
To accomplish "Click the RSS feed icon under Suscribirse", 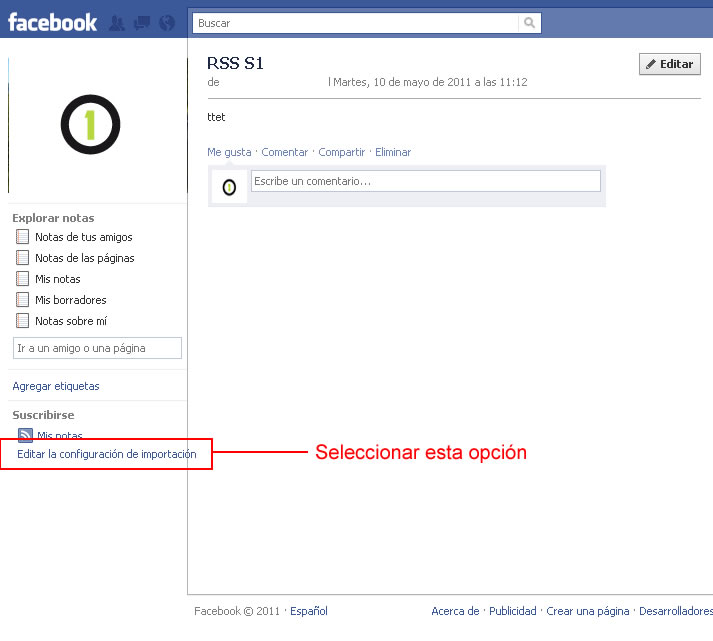I will pyautogui.click(x=25, y=434).
